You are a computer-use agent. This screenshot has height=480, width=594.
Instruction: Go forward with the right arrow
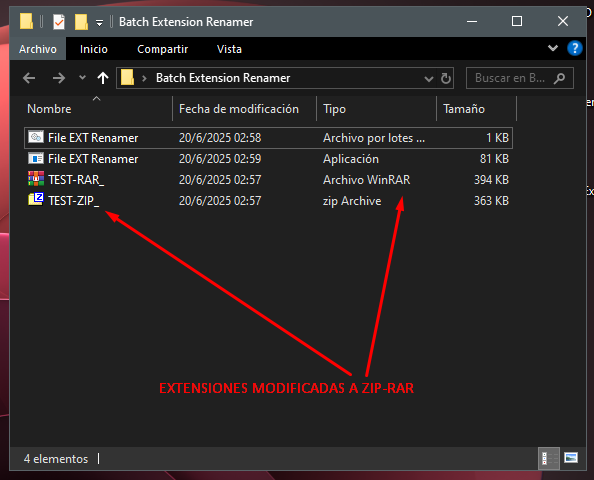tap(59, 78)
